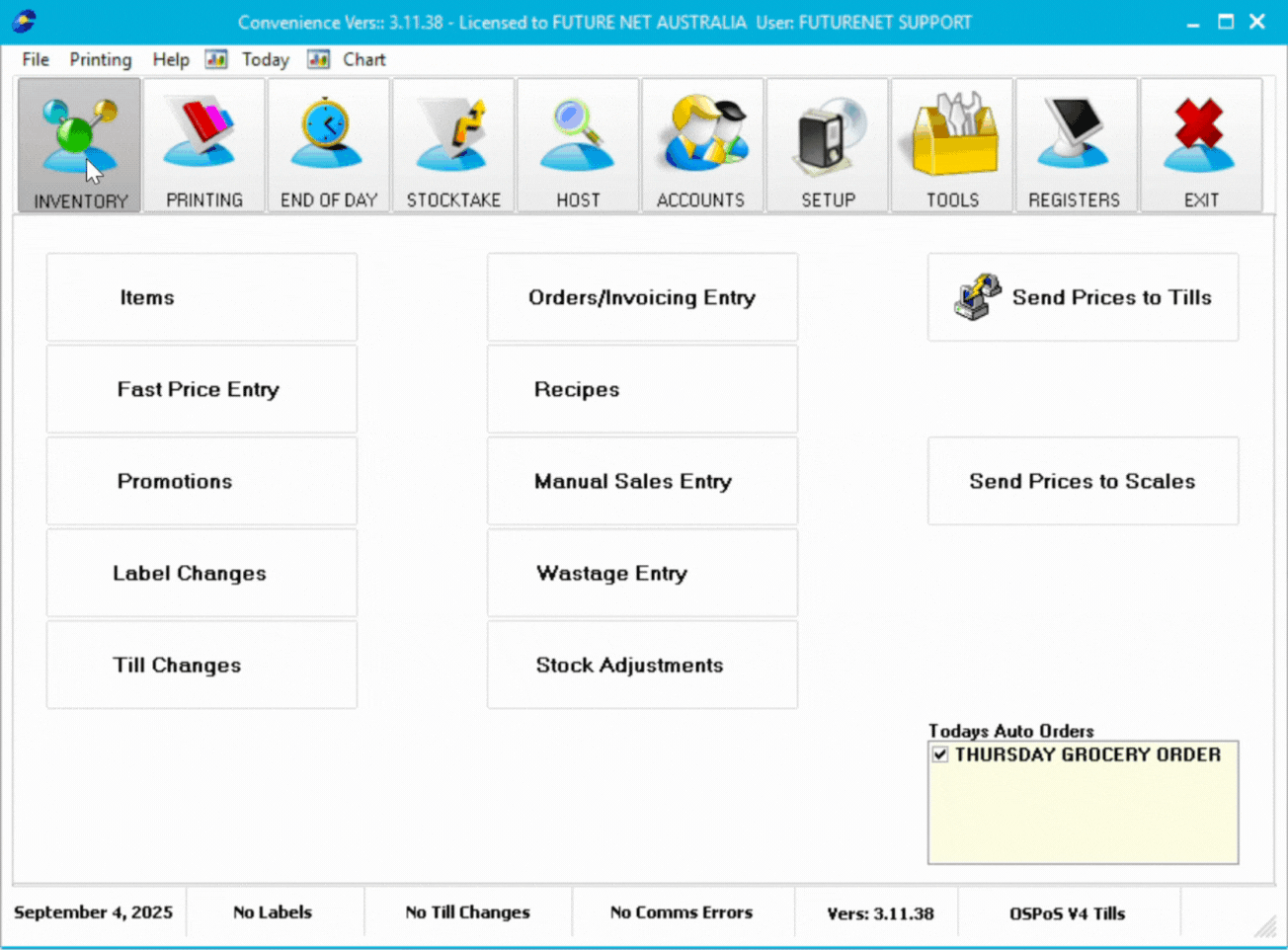1288x950 pixels.
Task: Click the Today menu item
Action: click(x=265, y=59)
